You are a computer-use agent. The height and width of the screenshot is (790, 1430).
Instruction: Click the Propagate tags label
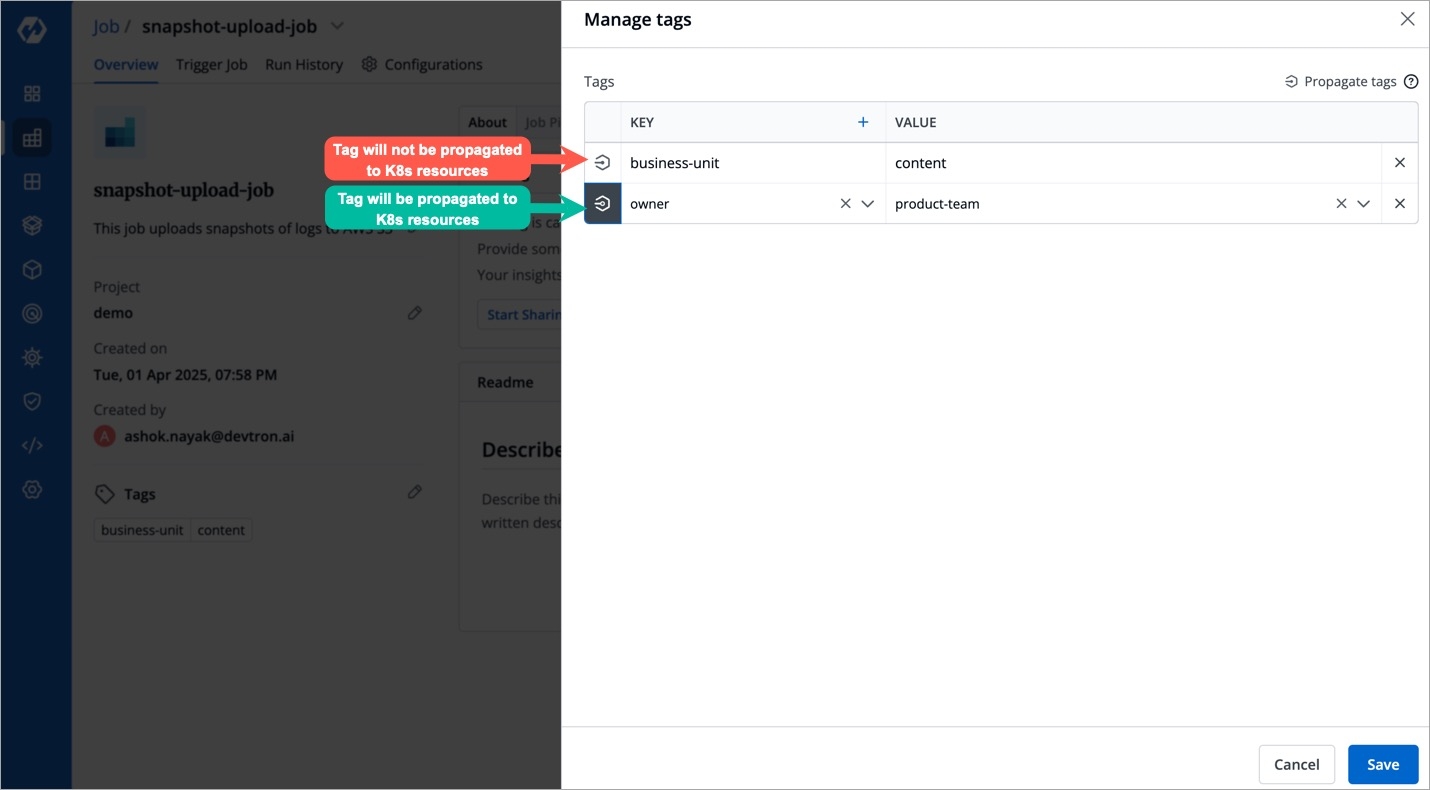(1350, 82)
